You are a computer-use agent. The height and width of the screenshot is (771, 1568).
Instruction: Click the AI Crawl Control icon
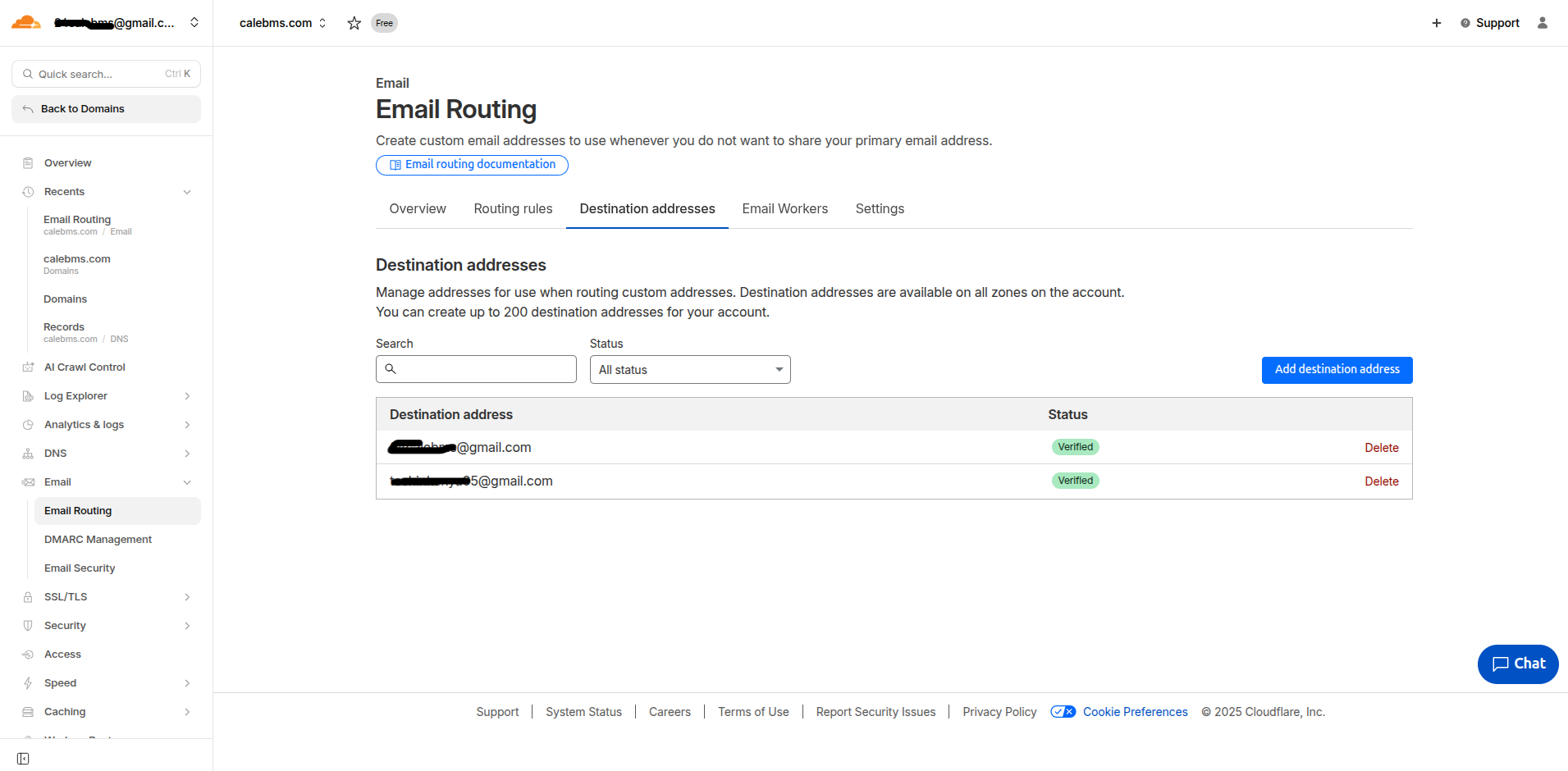point(28,367)
